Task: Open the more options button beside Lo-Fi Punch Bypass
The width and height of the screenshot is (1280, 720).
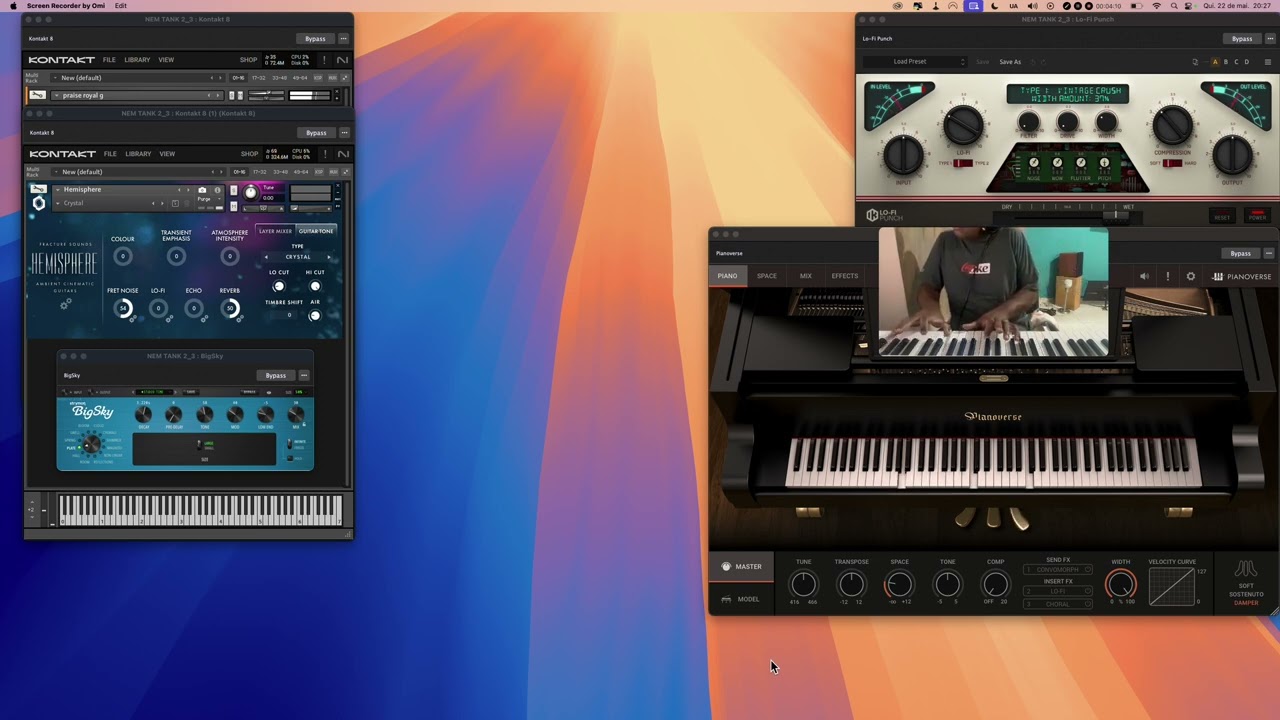Action: point(1270,39)
